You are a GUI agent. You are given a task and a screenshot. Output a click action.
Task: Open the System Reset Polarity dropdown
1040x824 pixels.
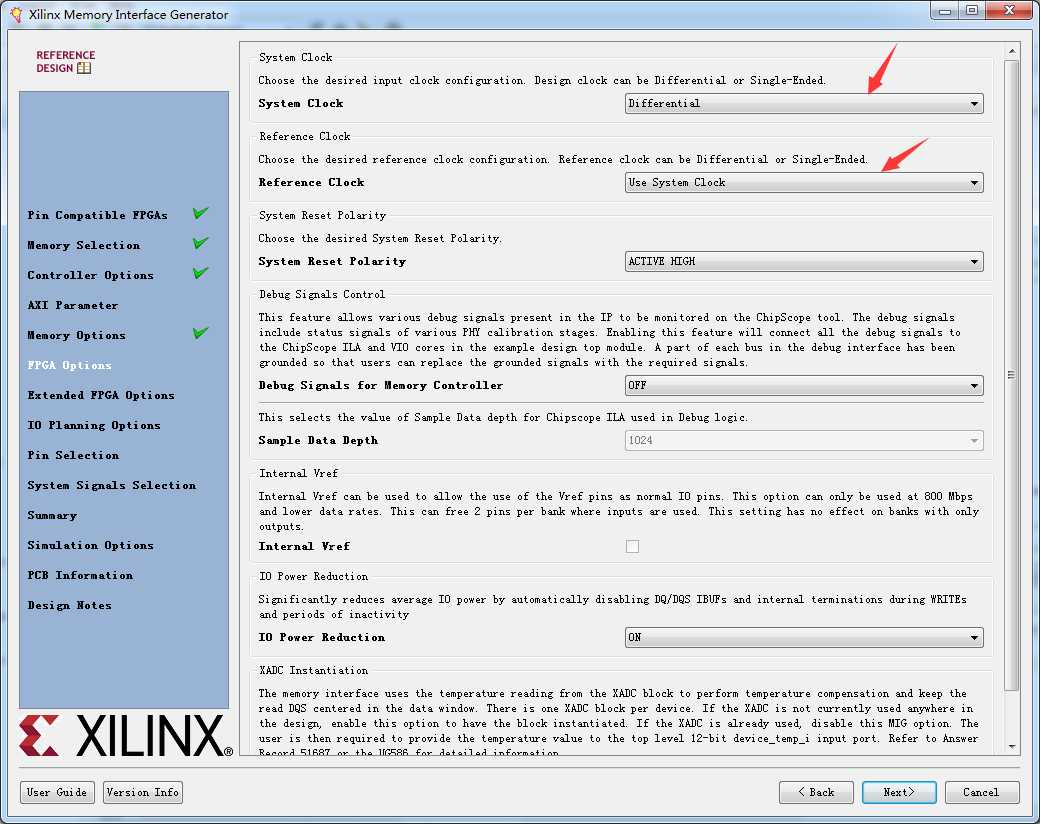tap(804, 261)
